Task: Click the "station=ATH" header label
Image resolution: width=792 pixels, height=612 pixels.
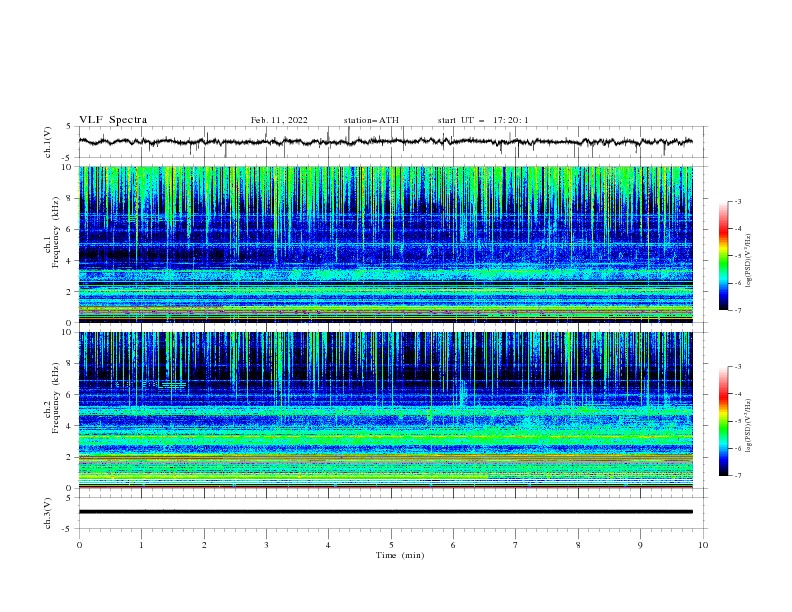Action: pyautogui.click(x=371, y=120)
